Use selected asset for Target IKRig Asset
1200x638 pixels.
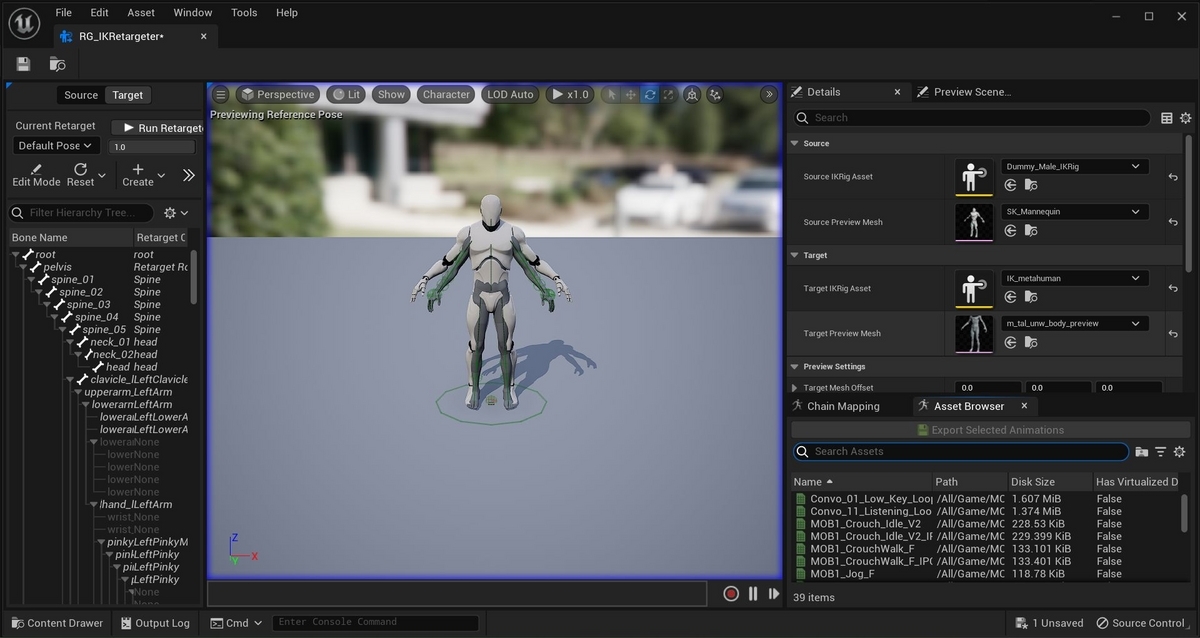[x=1011, y=297]
